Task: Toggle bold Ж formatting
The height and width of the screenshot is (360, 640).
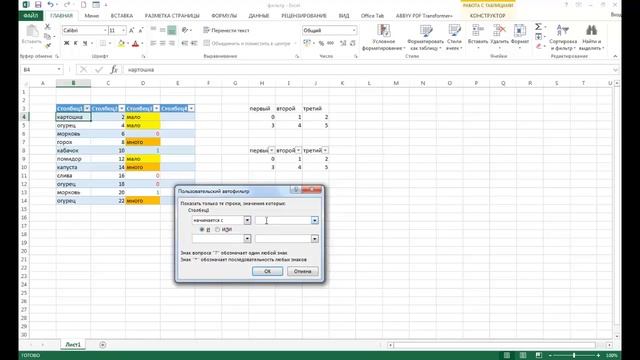Action: [x=67, y=43]
